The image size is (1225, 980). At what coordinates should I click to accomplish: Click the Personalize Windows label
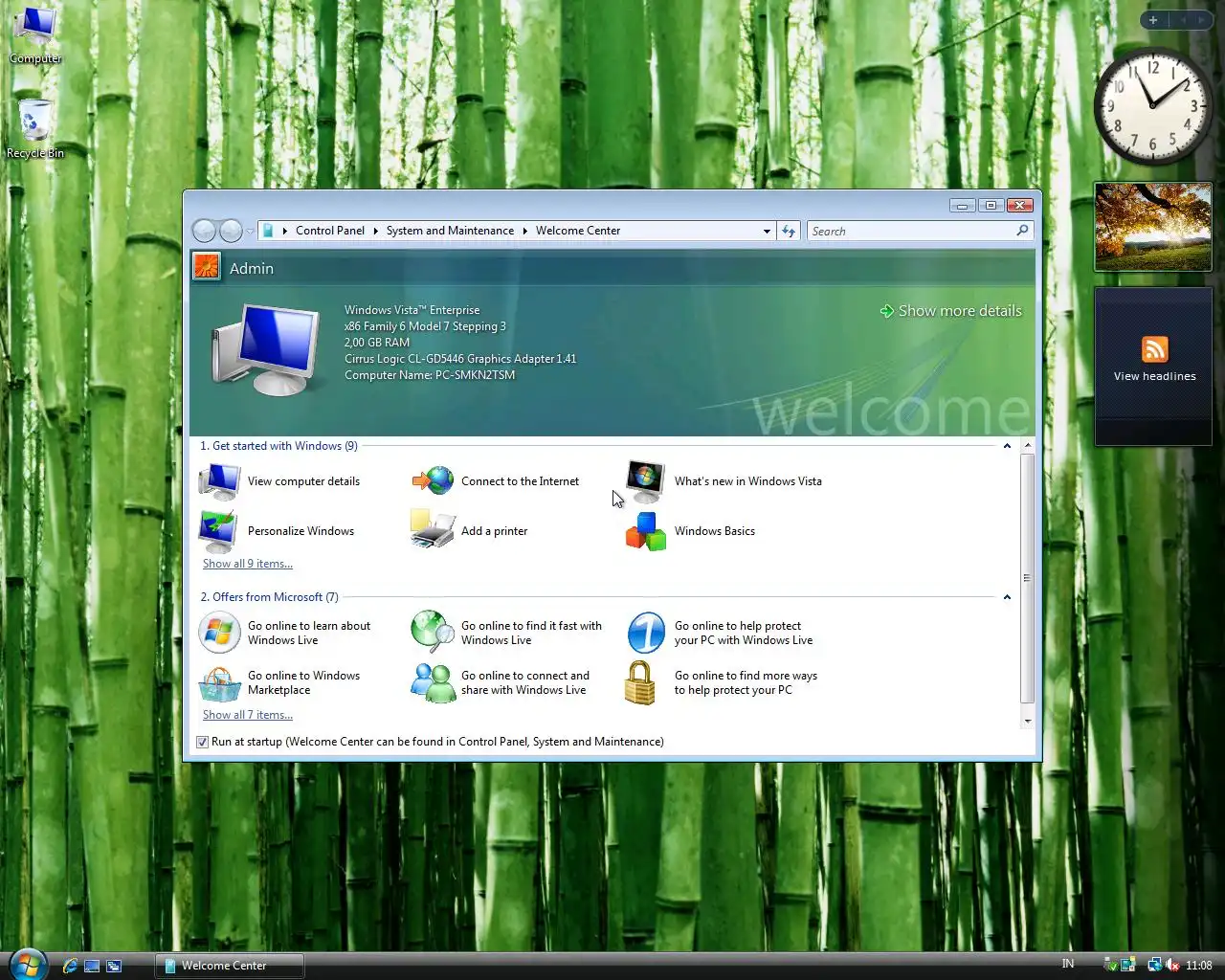click(x=301, y=531)
